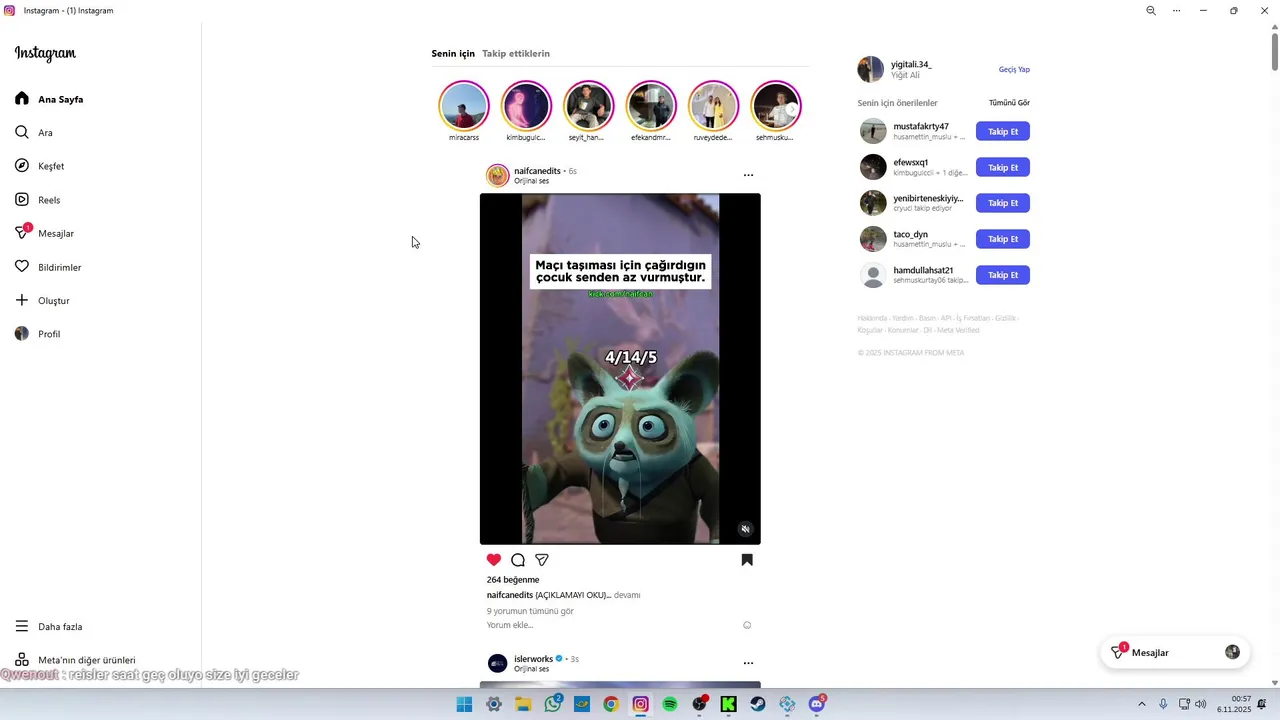Click 264 beğenme likes count
The image size is (1280, 720).
click(513, 580)
